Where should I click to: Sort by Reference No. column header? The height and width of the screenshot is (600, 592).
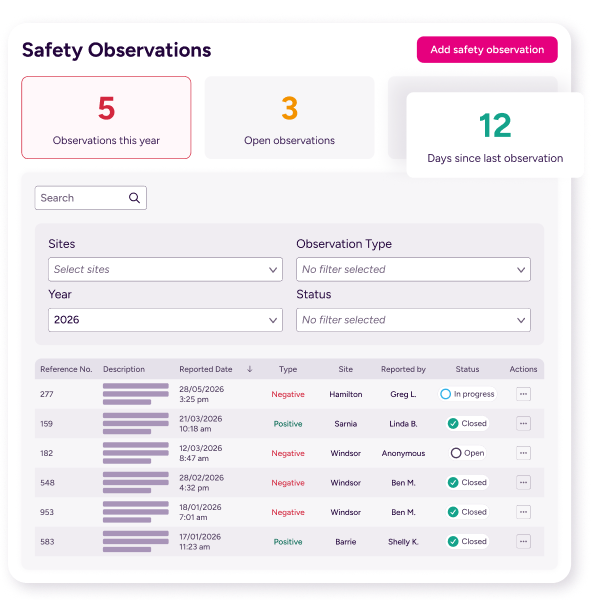pos(66,369)
